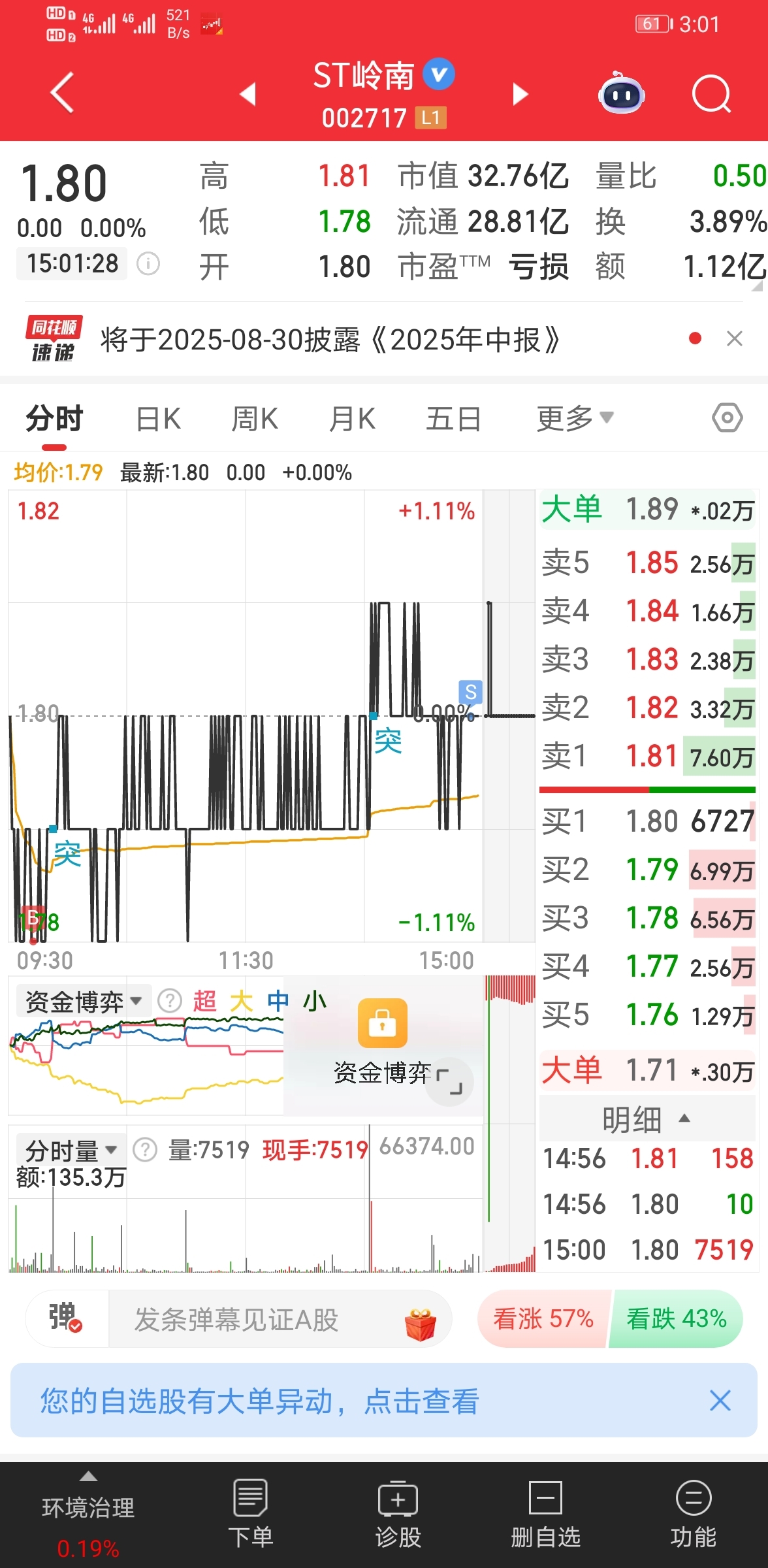Expand the 更多 chart period dropdown
768x1568 pixels.
(x=575, y=418)
